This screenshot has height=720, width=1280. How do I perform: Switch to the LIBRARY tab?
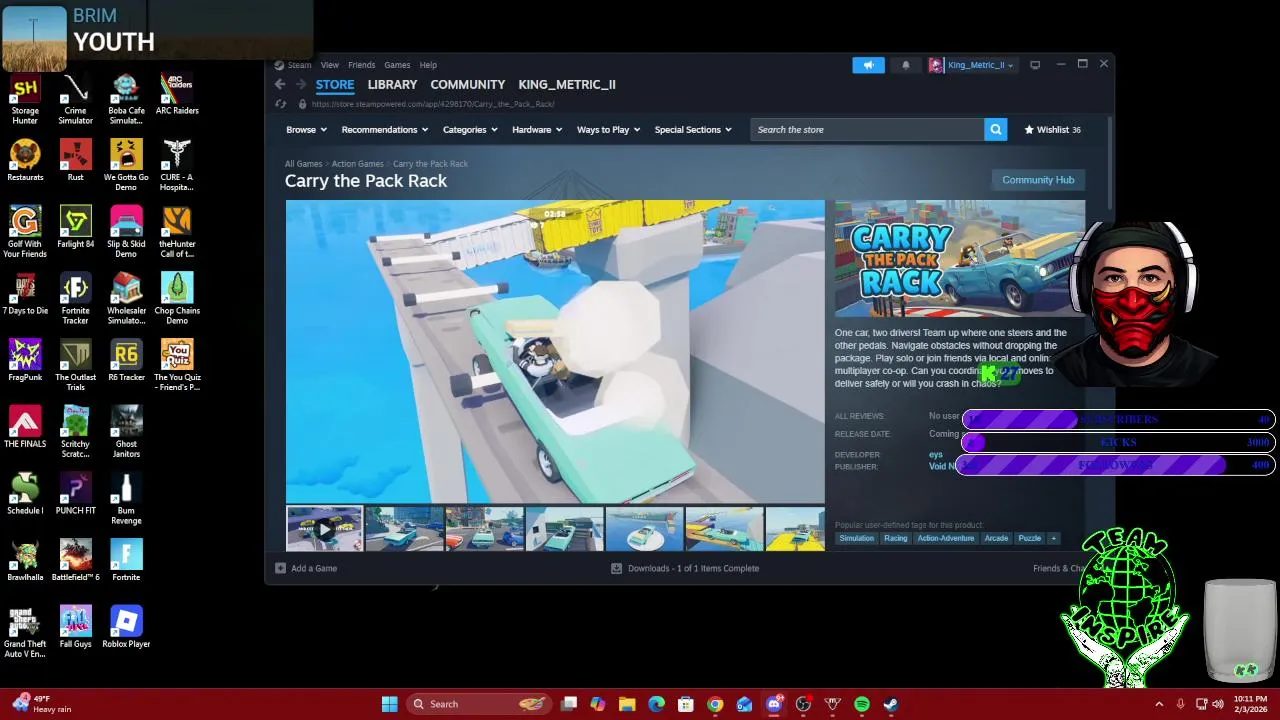tap(392, 85)
